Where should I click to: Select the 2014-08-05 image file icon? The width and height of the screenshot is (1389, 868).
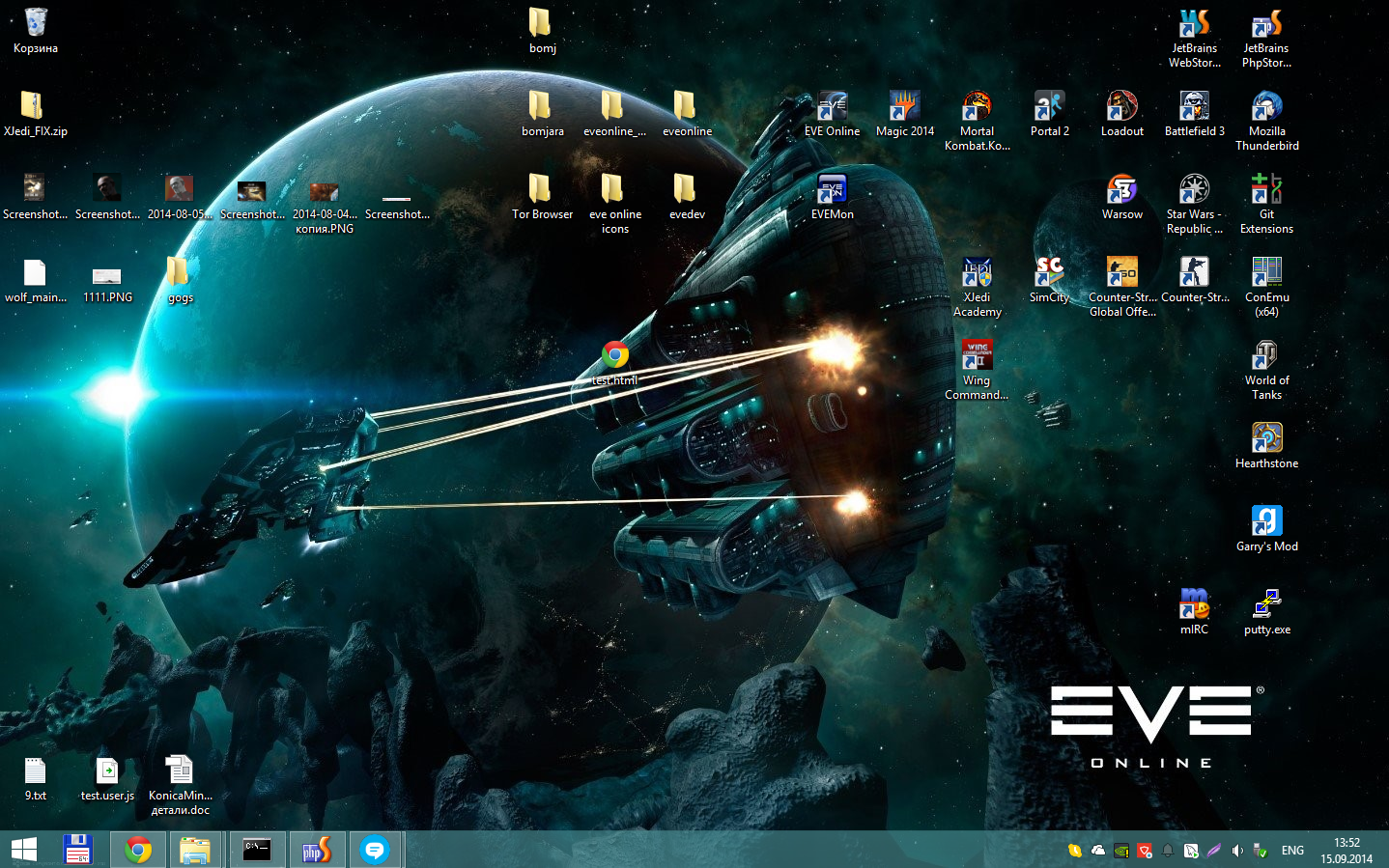point(180,197)
